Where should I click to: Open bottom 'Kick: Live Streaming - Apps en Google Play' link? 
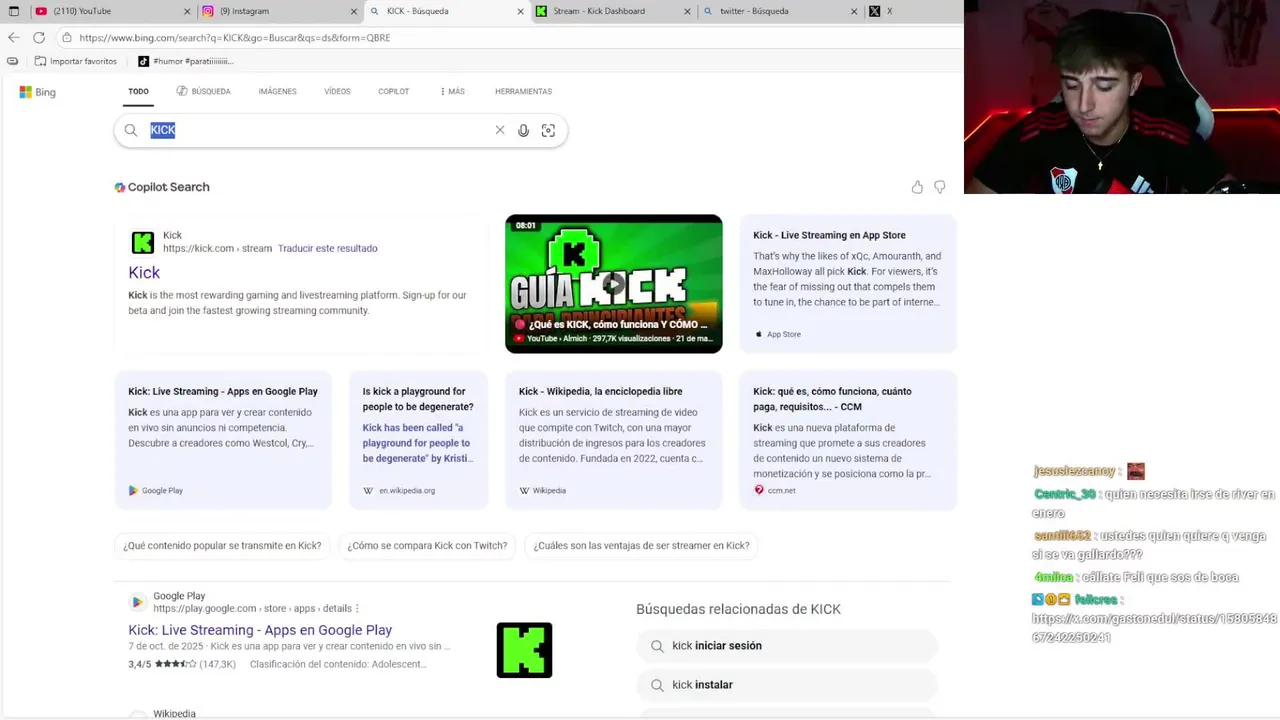pyautogui.click(x=260, y=630)
